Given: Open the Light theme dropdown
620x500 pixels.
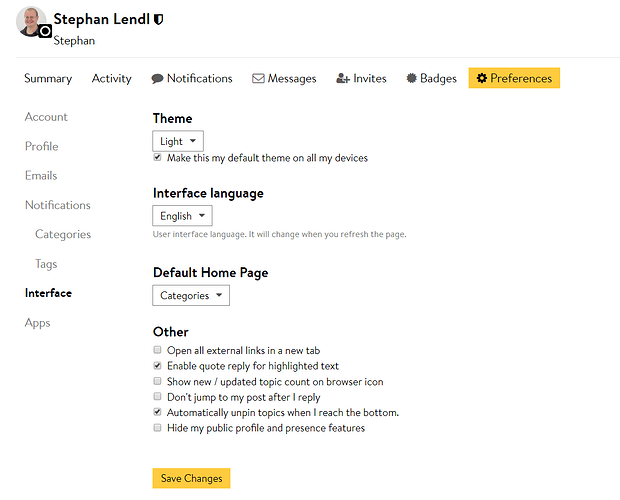Looking at the screenshot, I should pyautogui.click(x=178, y=141).
